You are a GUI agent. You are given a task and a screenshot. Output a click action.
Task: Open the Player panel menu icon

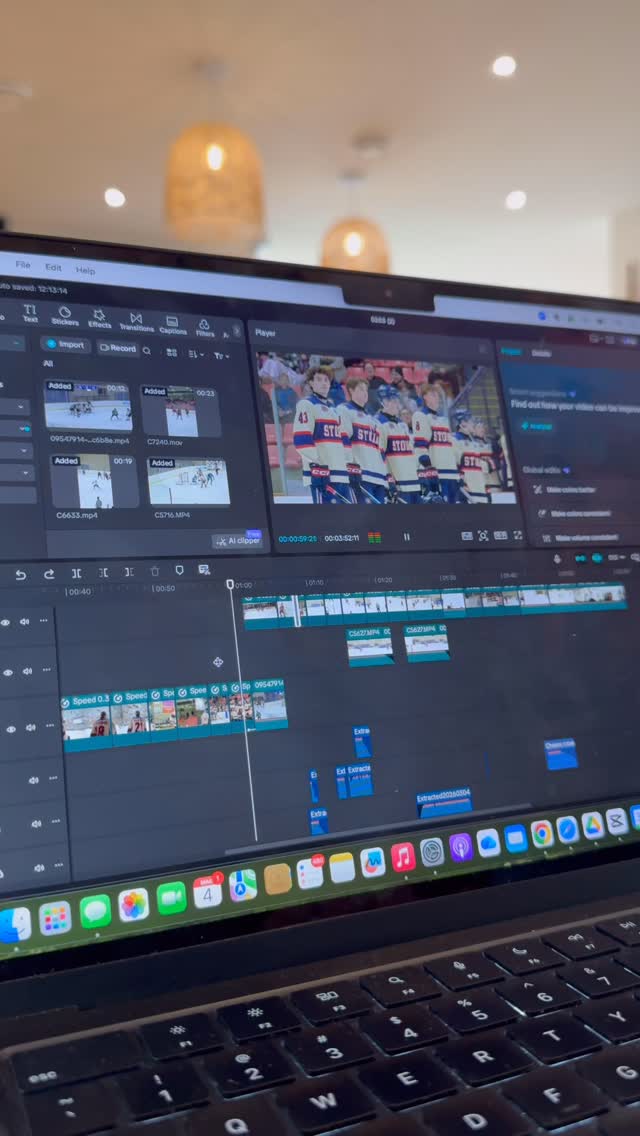click(483, 349)
